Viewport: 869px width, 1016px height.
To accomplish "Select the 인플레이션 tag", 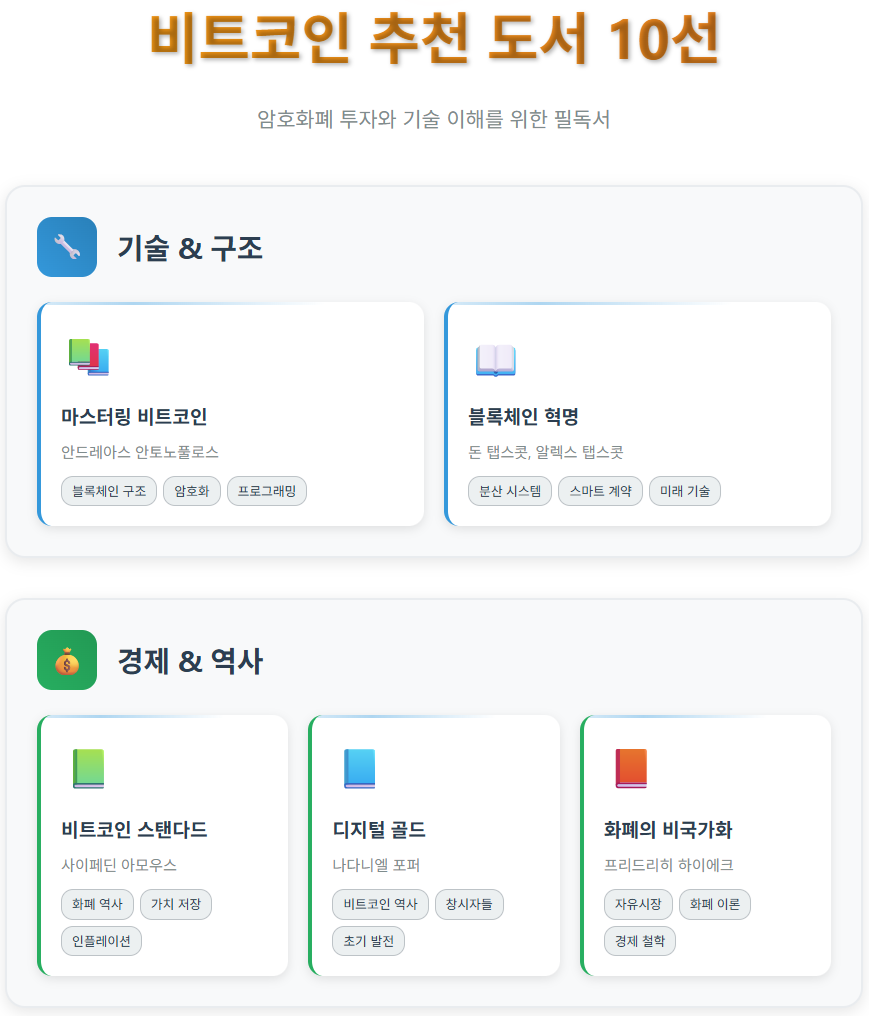I will [x=101, y=941].
